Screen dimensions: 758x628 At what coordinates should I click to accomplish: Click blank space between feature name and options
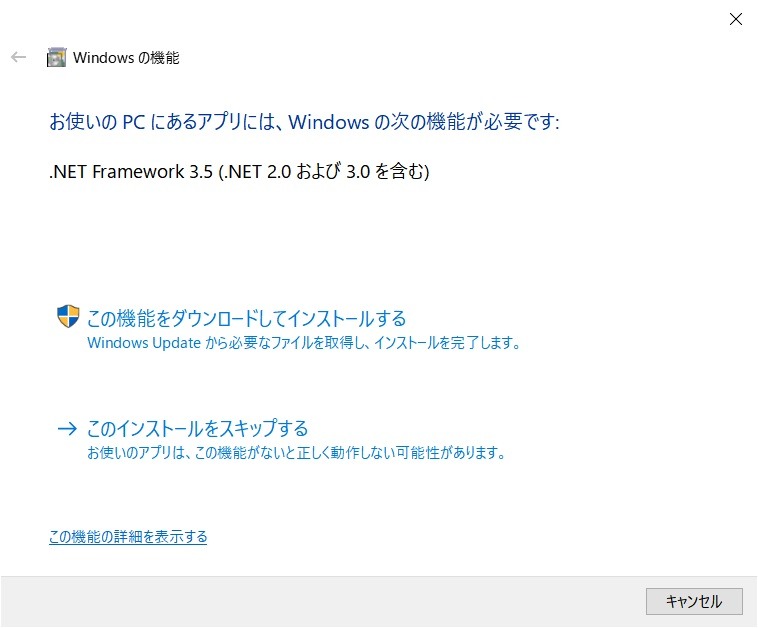coord(379,242)
